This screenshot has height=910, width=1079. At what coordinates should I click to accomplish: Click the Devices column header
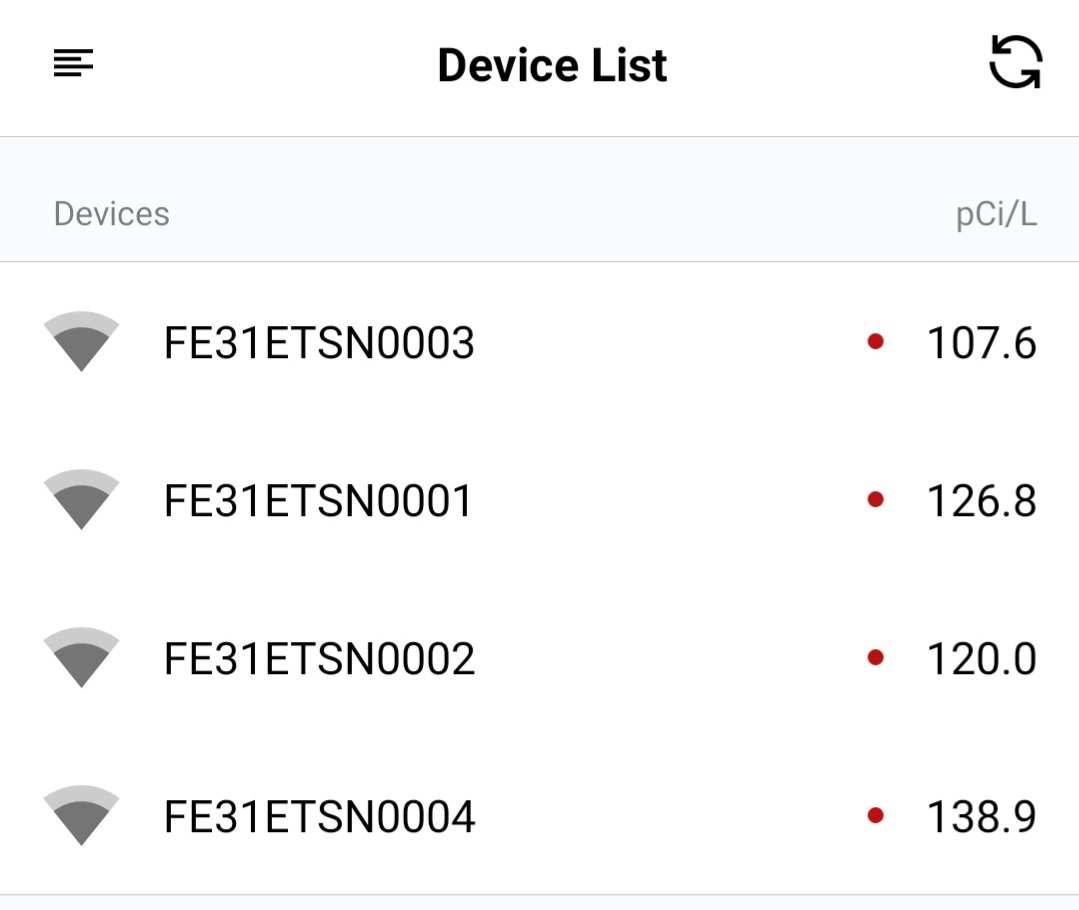coord(111,213)
